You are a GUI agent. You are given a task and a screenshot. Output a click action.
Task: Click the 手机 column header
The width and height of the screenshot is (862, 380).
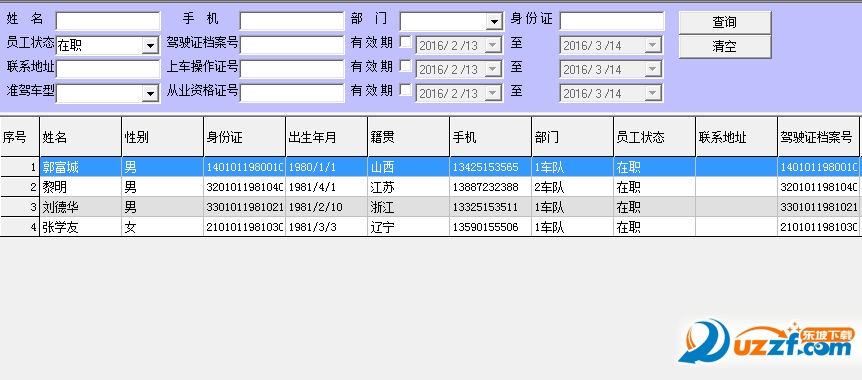[490, 137]
